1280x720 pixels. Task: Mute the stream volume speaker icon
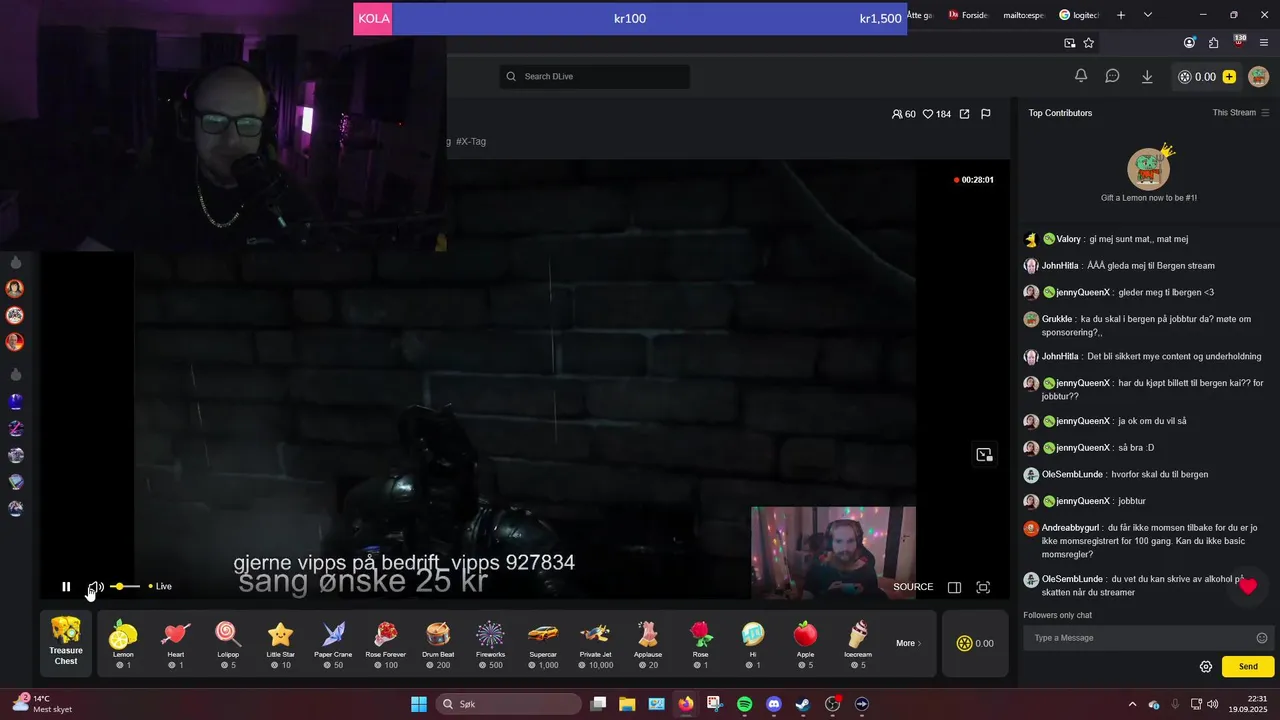pyautogui.click(x=95, y=587)
